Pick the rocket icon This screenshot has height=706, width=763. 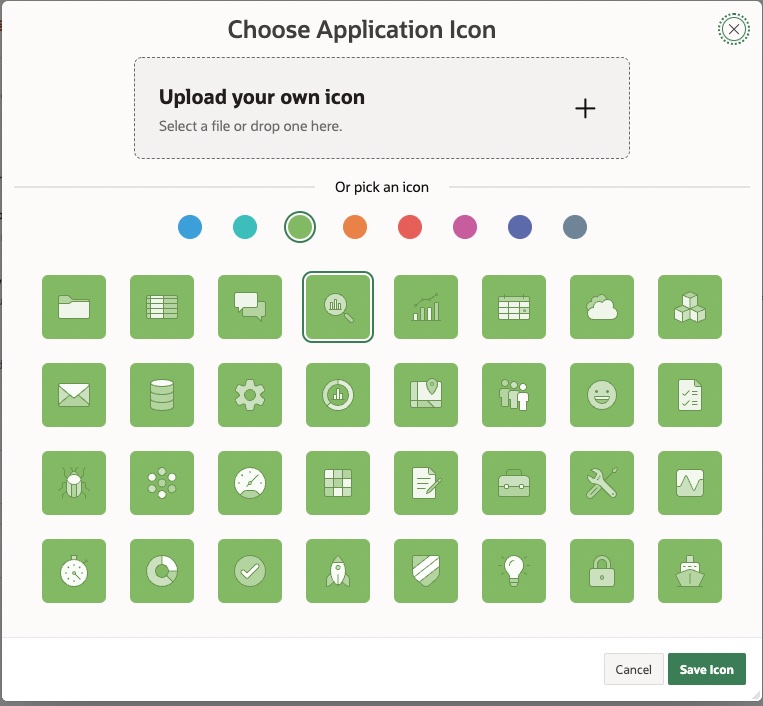[338, 571]
